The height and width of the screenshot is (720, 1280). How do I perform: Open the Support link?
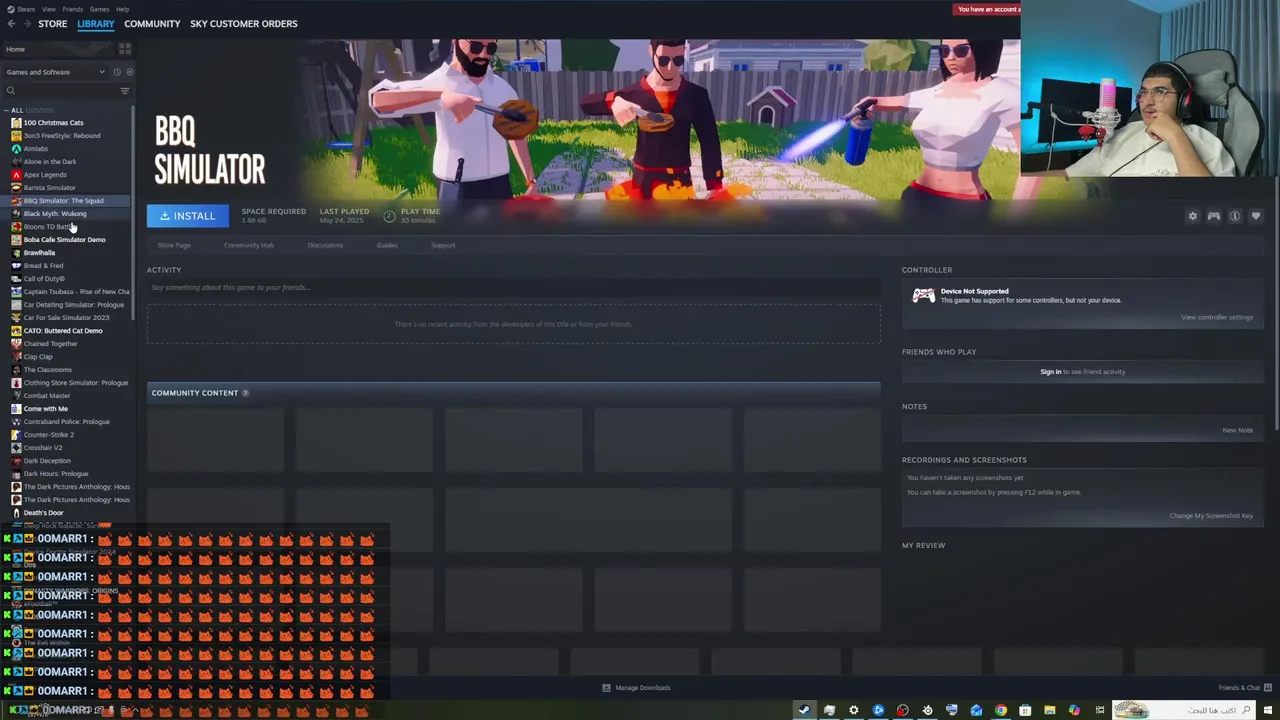(443, 245)
